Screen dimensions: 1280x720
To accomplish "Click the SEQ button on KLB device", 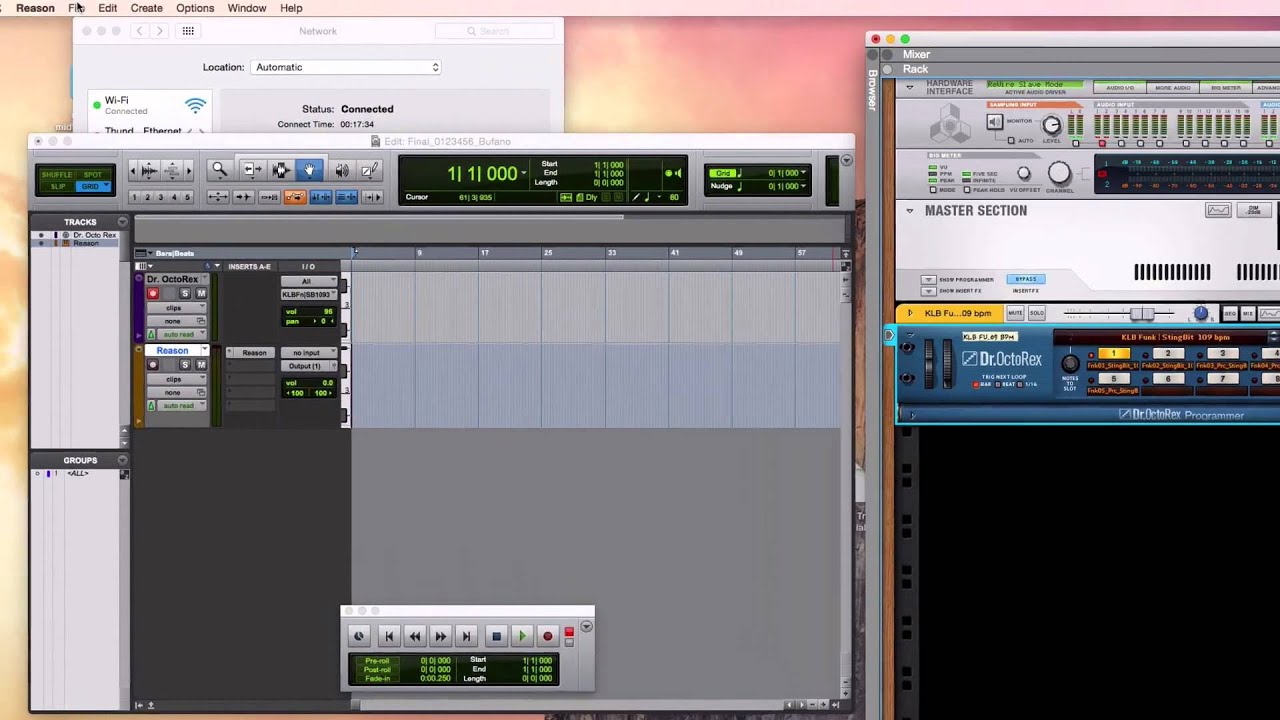I will point(1230,313).
